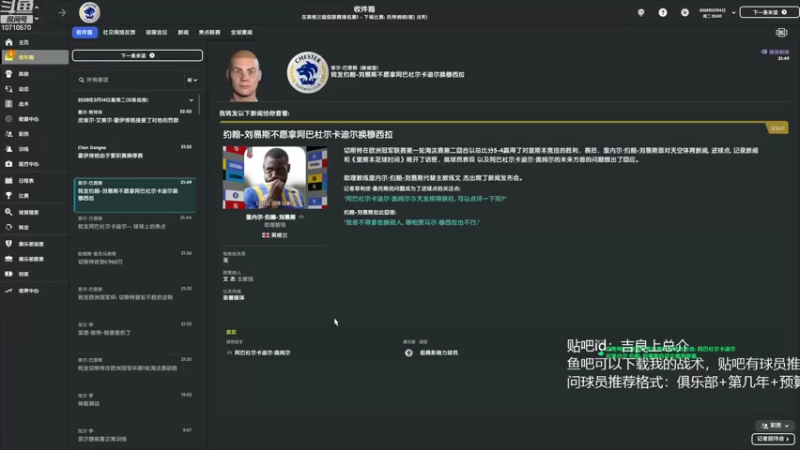
Task: Open the 日程表 schedule calendar icon
Action: [x=9, y=181]
